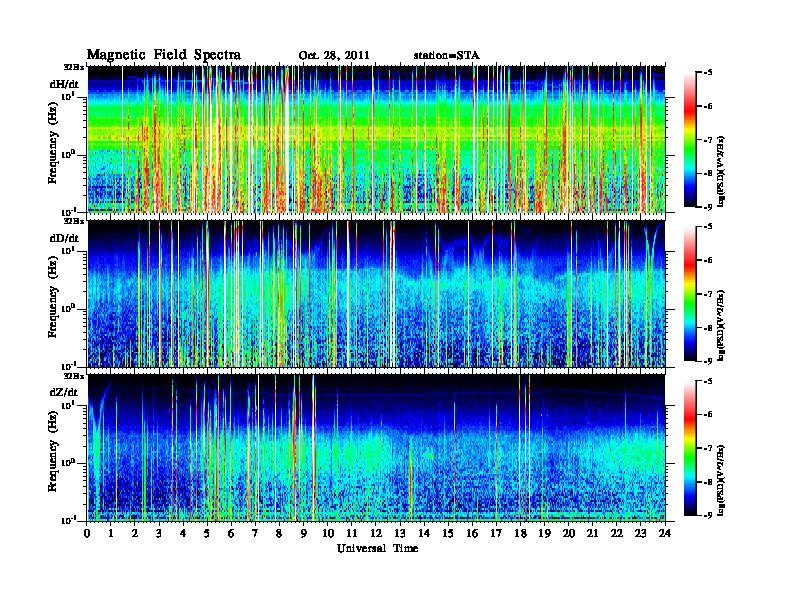Click hour 12 on the Universal Time axis

click(376, 533)
